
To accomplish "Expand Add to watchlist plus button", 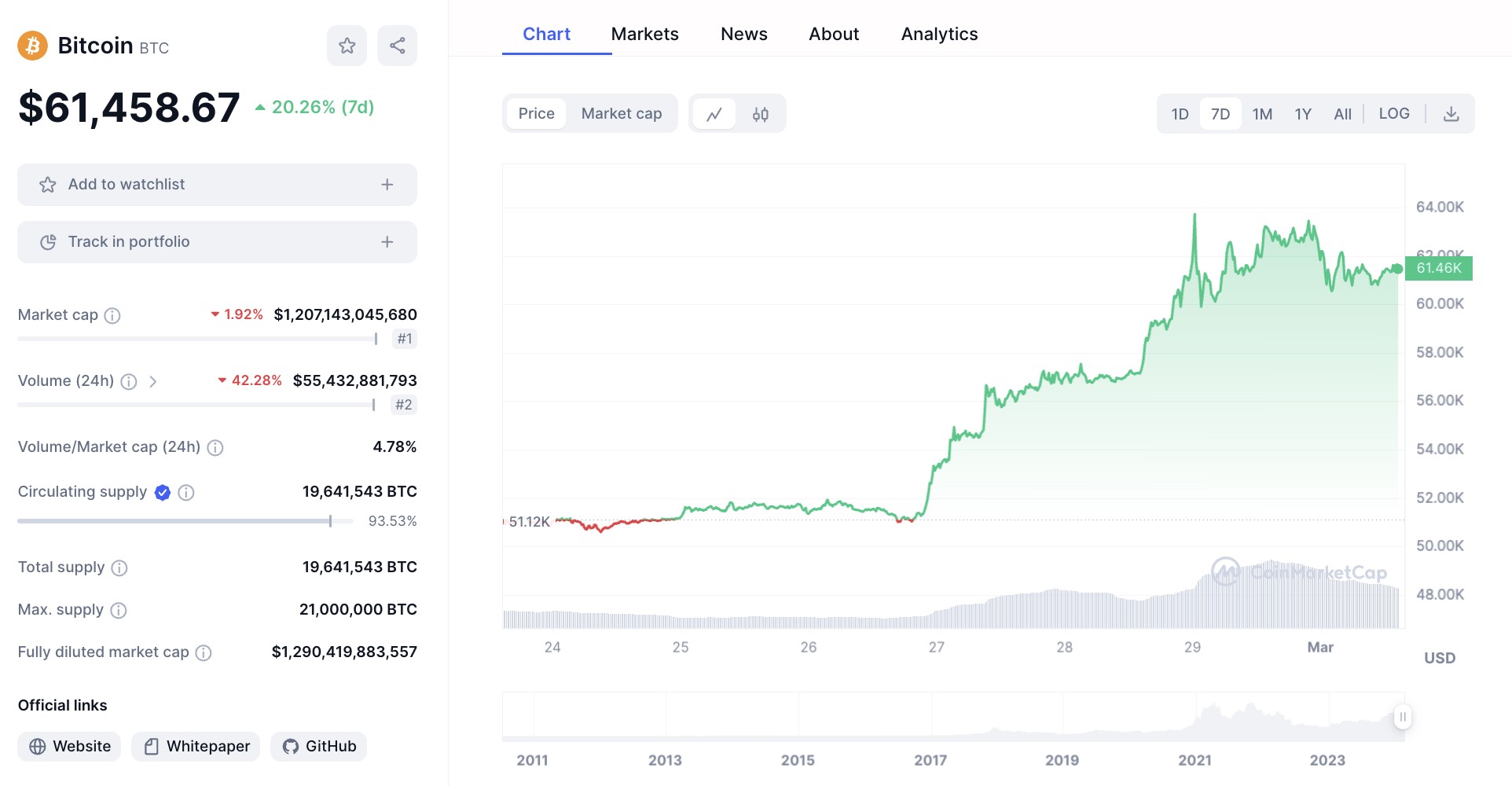I will coord(387,185).
